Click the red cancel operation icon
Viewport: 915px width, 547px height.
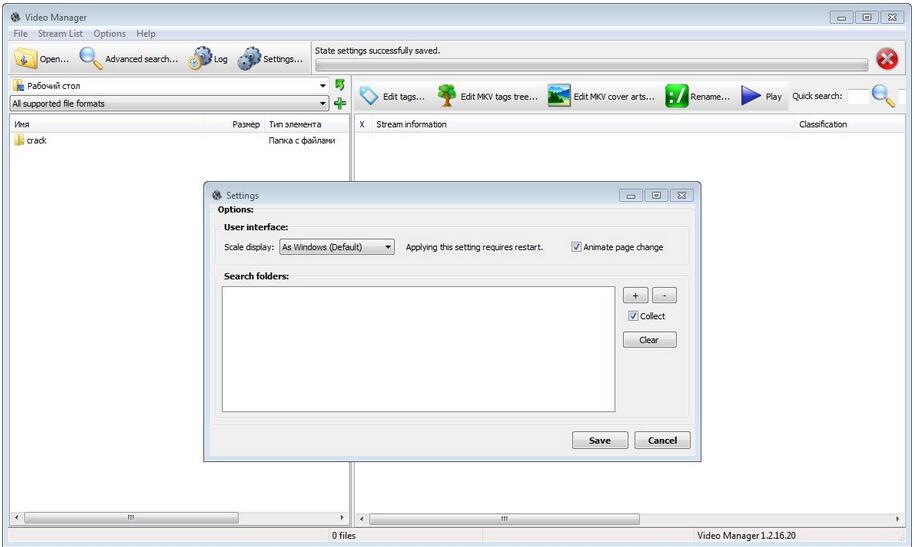point(887,58)
